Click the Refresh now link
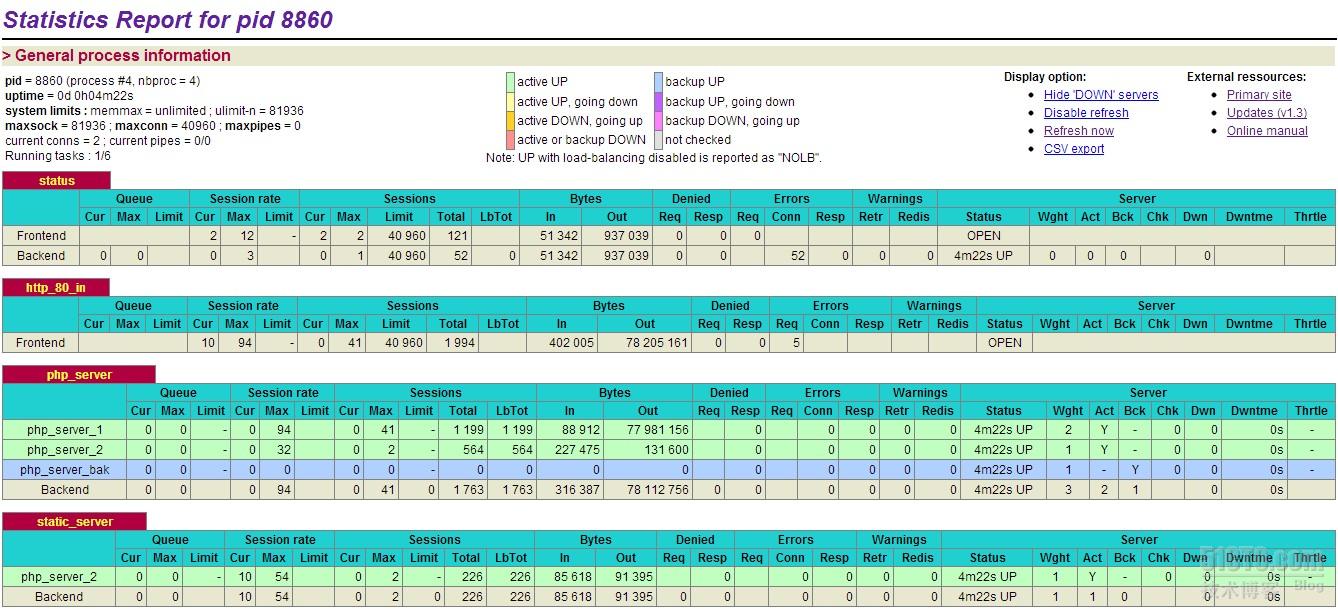This screenshot has width=1338, height=613. [1079, 131]
